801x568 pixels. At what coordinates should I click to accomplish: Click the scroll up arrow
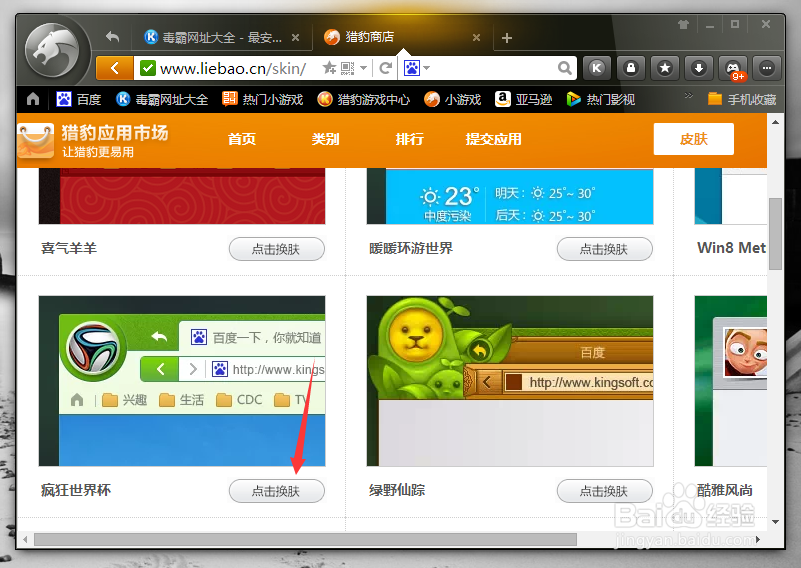(x=775, y=122)
